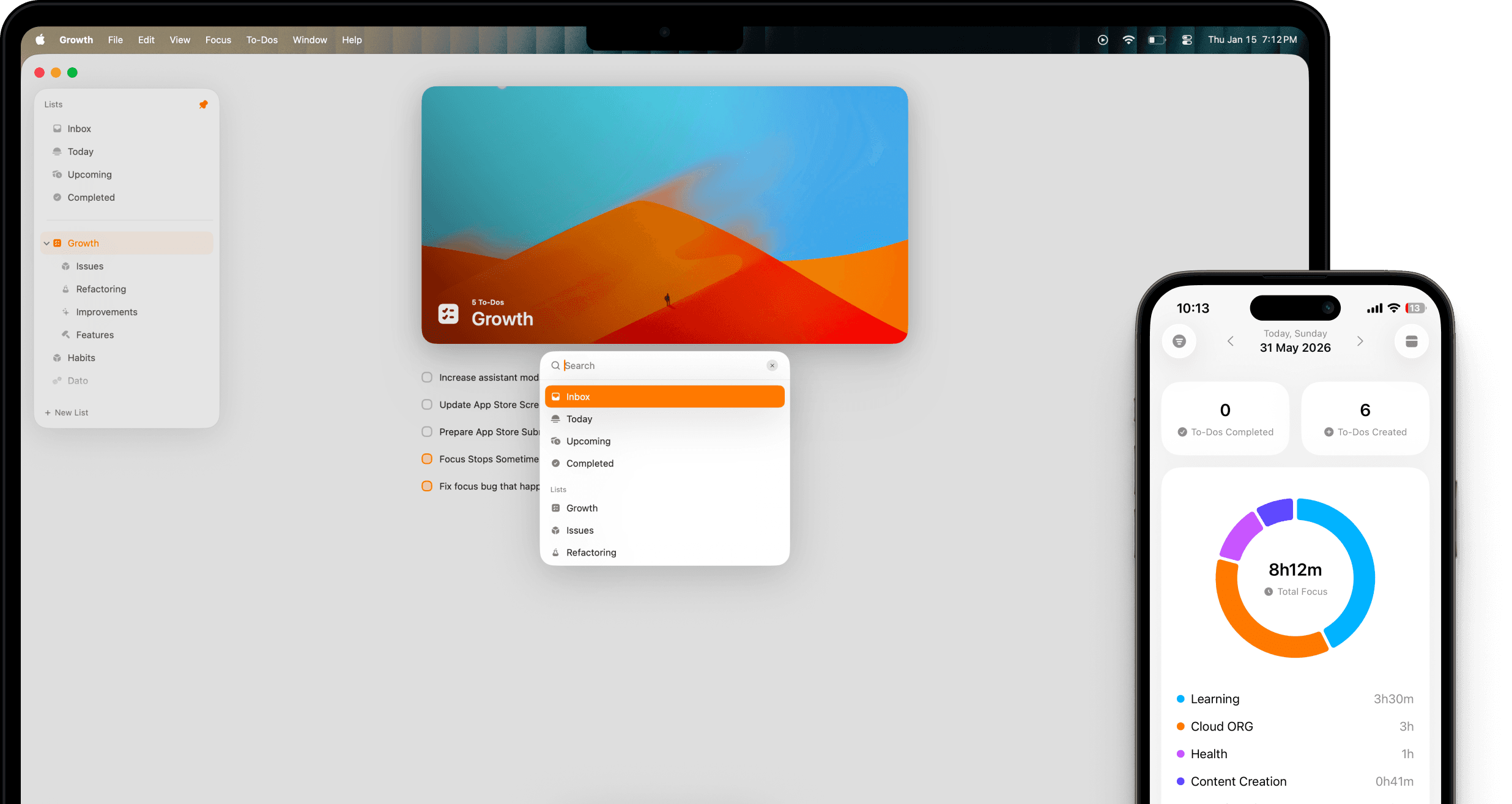Select Completed in the search popup
The width and height of the screenshot is (1512, 804).
[x=664, y=463]
